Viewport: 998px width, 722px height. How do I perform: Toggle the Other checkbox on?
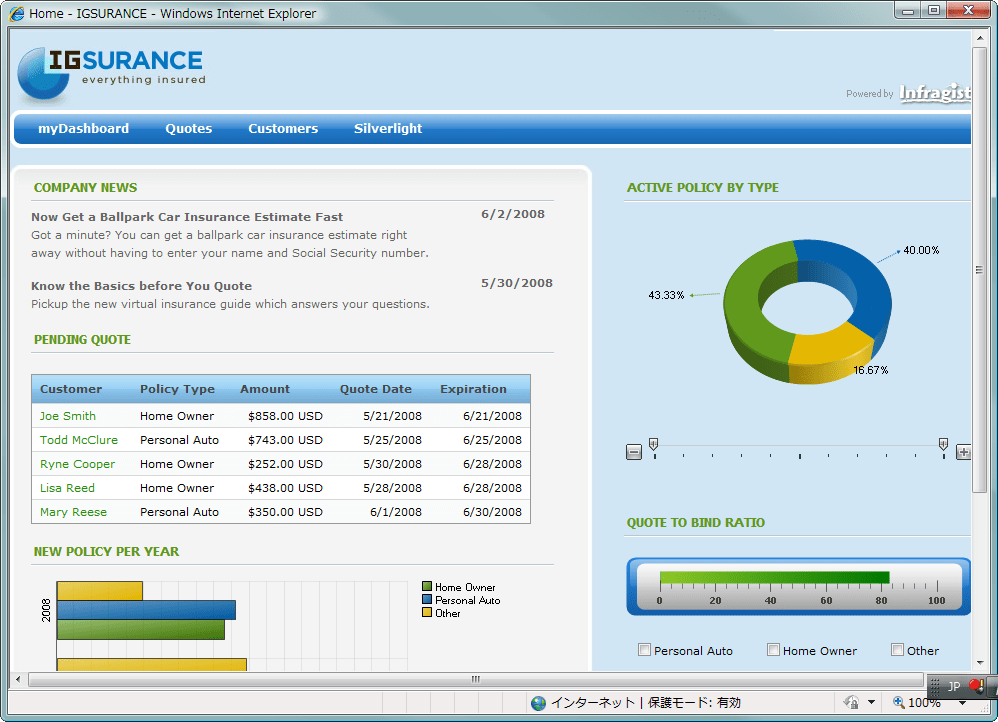tap(897, 649)
